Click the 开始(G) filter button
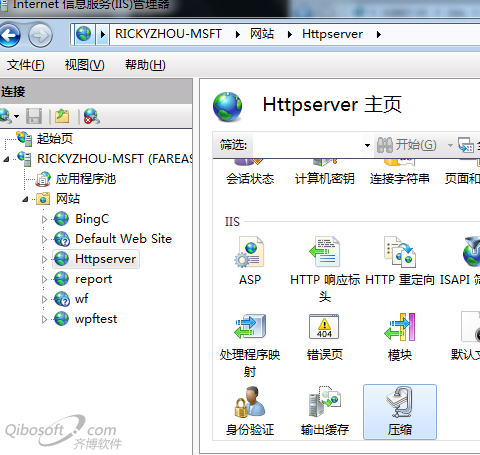The width and height of the screenshot is (480, 455). point(407,145)
